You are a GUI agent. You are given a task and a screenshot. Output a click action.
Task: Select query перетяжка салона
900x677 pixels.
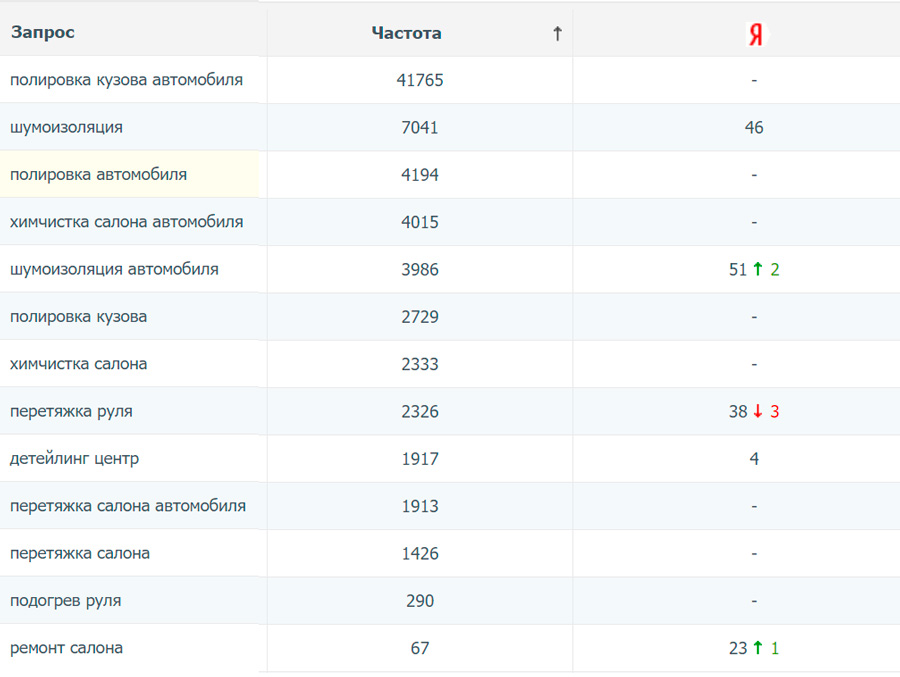pos(80,554)
